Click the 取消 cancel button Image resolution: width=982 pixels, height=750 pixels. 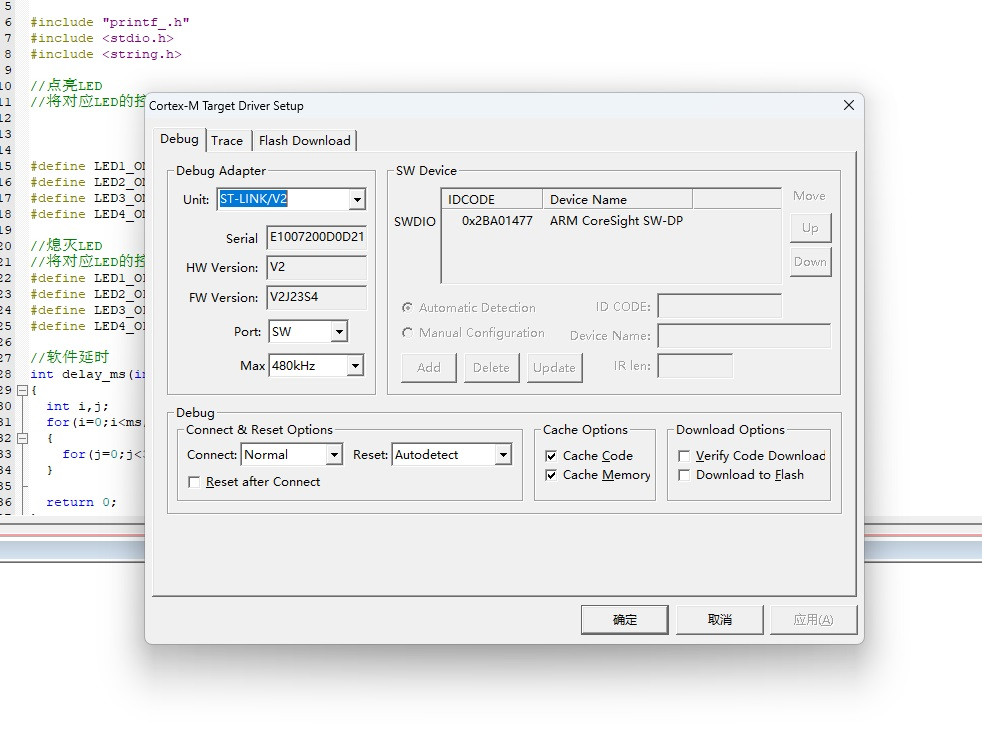point(719,620)
